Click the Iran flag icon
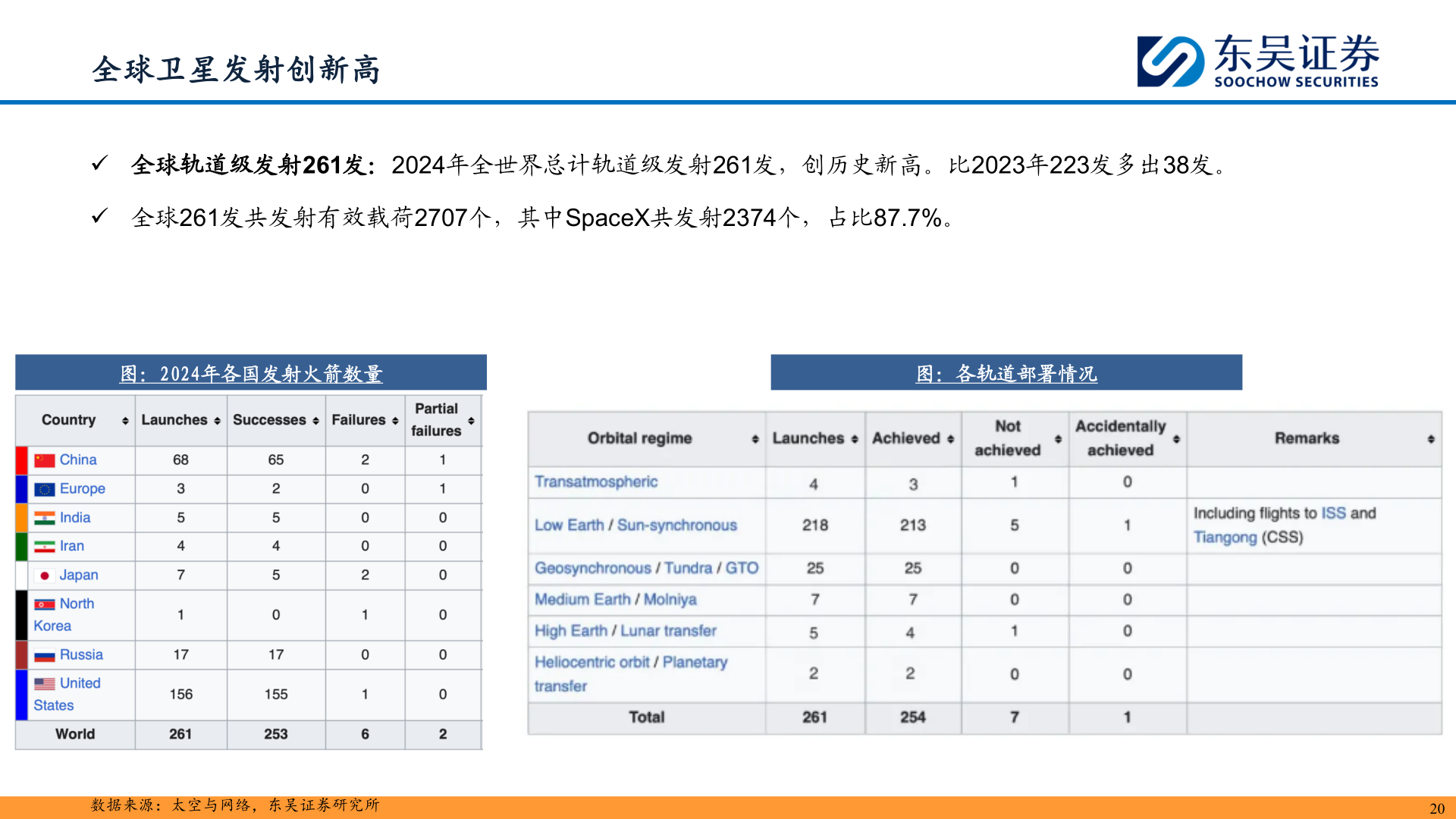 tap(44, 546)
